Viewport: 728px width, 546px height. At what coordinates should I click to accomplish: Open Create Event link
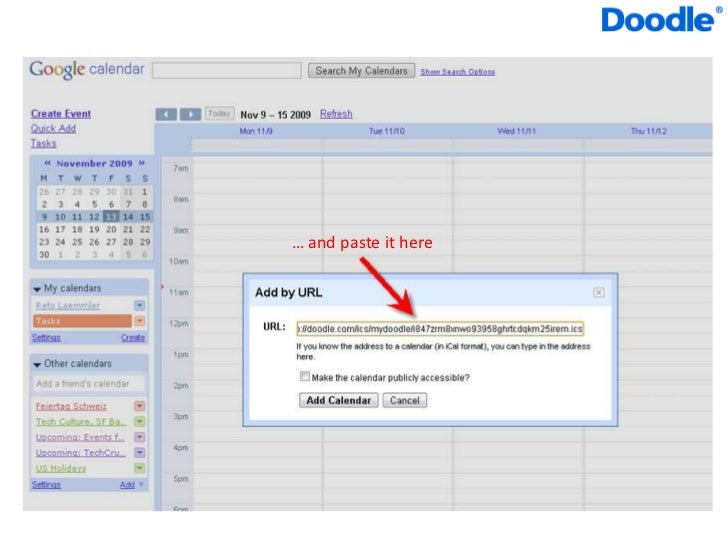[61, 114]
